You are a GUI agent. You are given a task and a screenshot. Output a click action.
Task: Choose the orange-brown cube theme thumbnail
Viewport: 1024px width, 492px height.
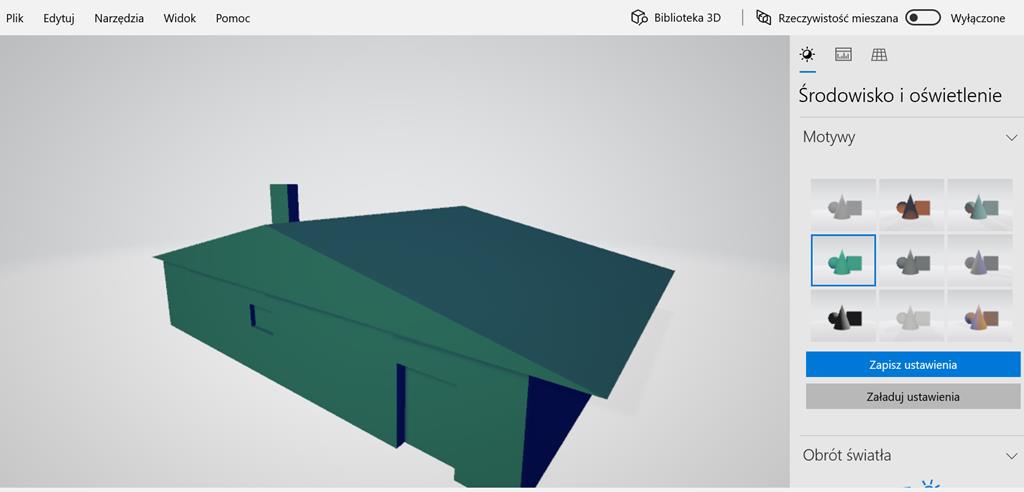(x=911, y=204)
